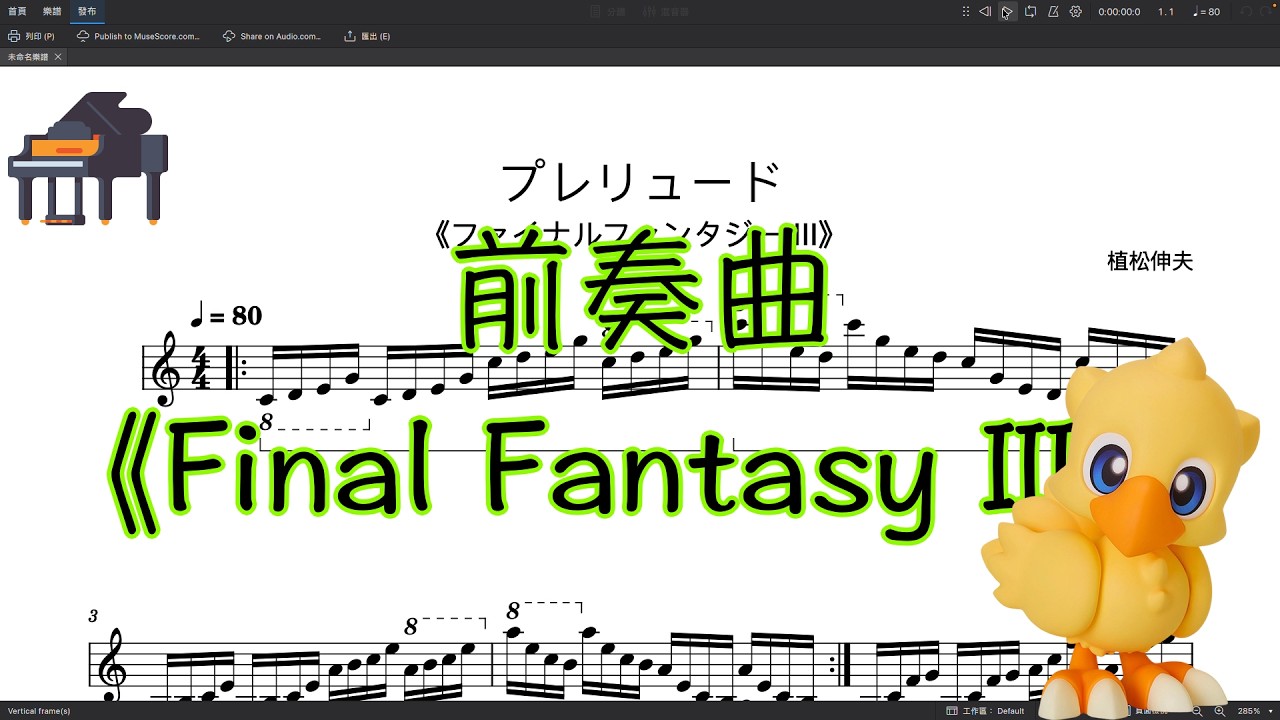Click the tempo marking ♩ = 80 in score
The image size is (1280, 720).
coord(226,316)
